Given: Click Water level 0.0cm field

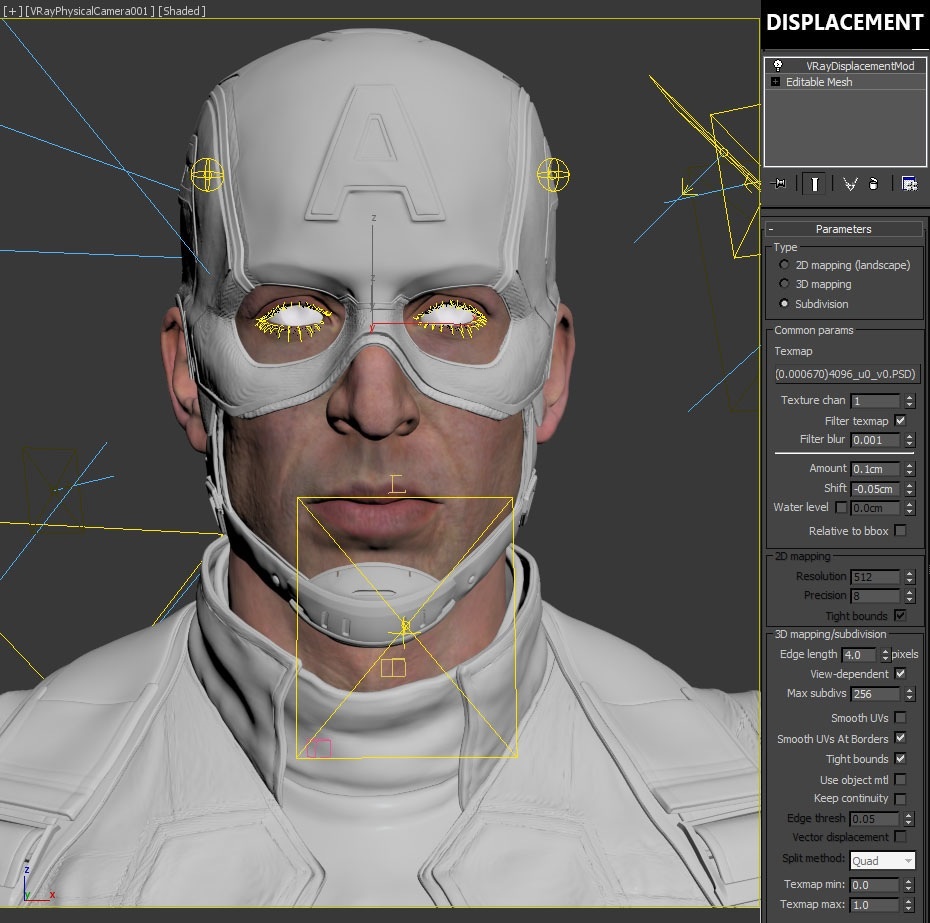Looking at the screenshot, I should tap(875, 508).
